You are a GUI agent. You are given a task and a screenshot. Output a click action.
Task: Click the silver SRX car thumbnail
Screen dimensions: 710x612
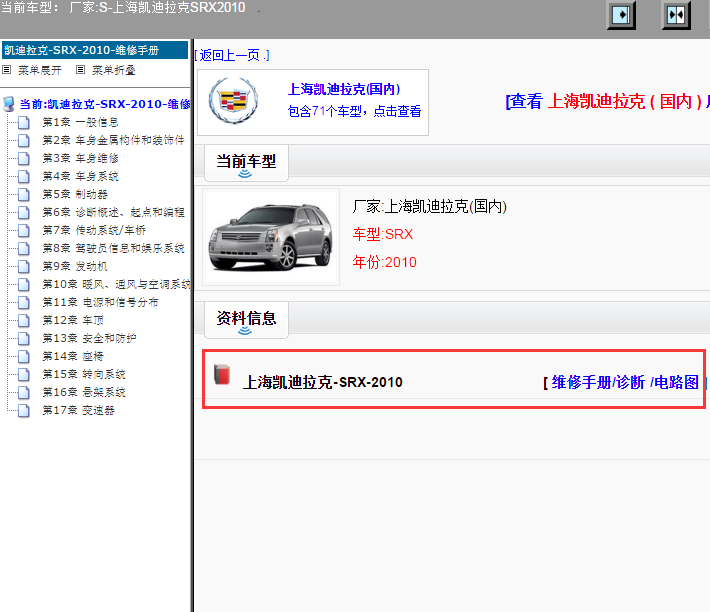click(271, 237)
